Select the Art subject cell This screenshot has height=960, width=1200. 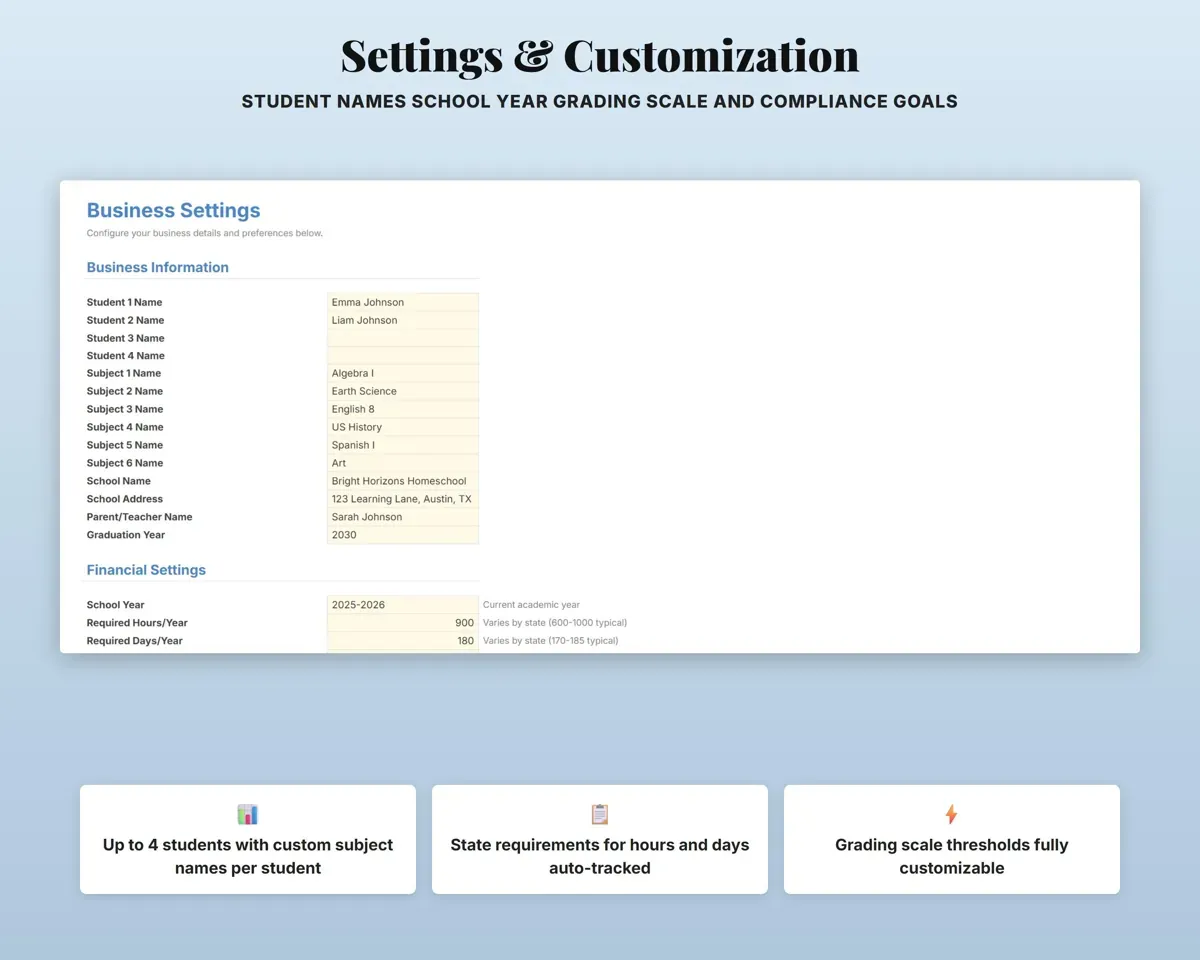point(403,464)
